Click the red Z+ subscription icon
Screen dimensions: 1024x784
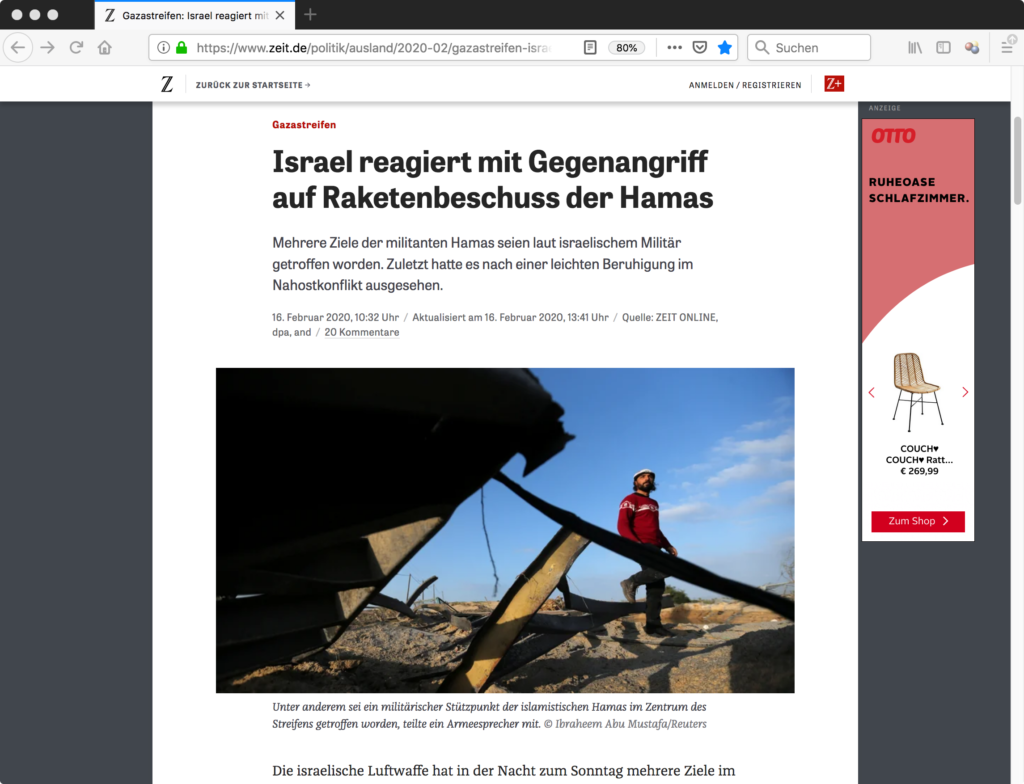[x=834, y=84]
